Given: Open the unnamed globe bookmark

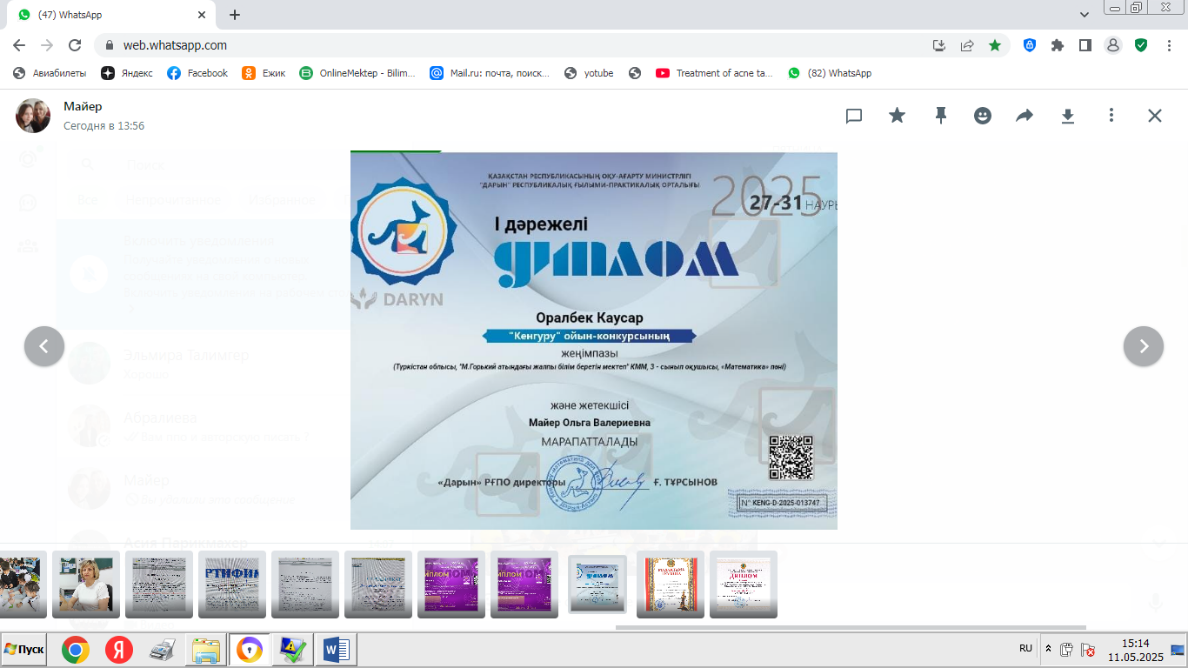Looking at the screenshot, I should pyautogui.click(x=635, y=73).
